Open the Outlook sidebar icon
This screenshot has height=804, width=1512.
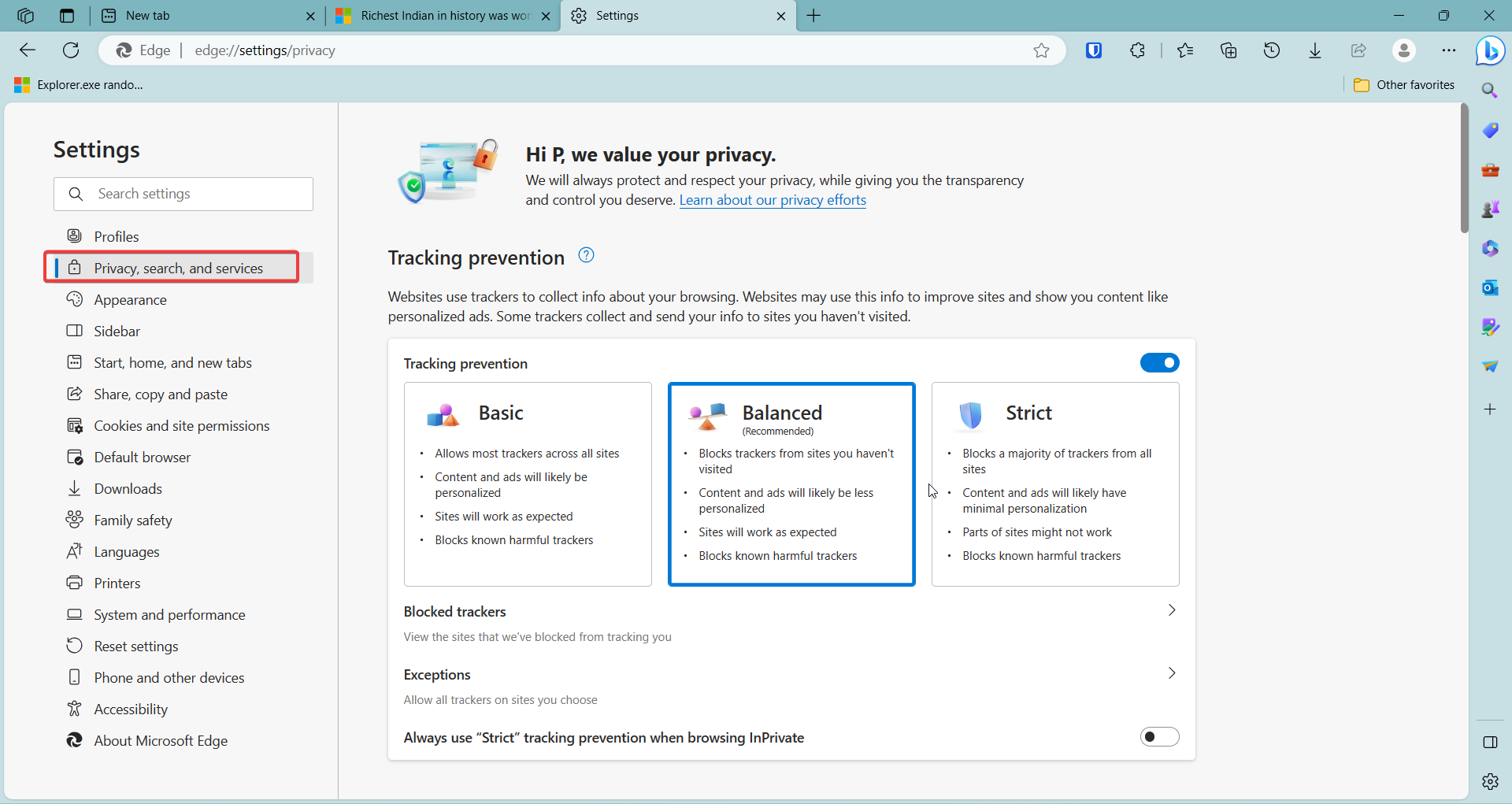(1490, 288)
